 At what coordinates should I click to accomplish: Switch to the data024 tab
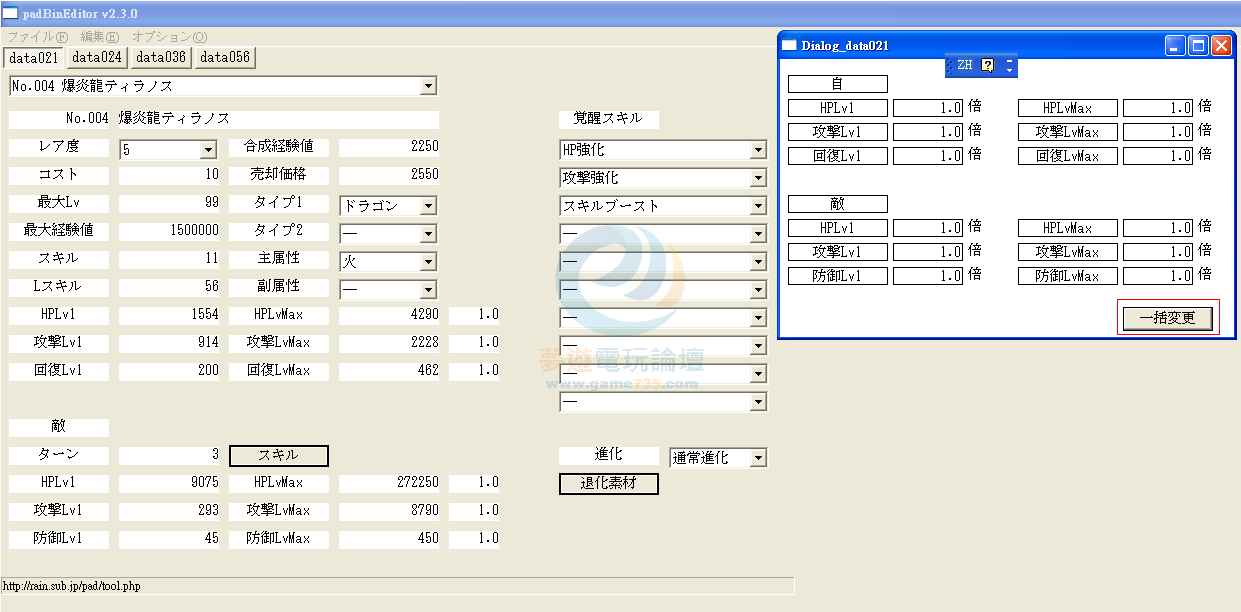pyautogui.click(x=97, y=58)
